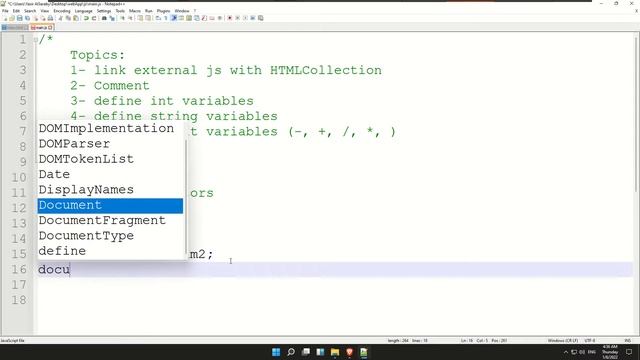Screen dimensions: 640x360
Task: Click the Cut toolbar icon
Action: tap(60, 18)
